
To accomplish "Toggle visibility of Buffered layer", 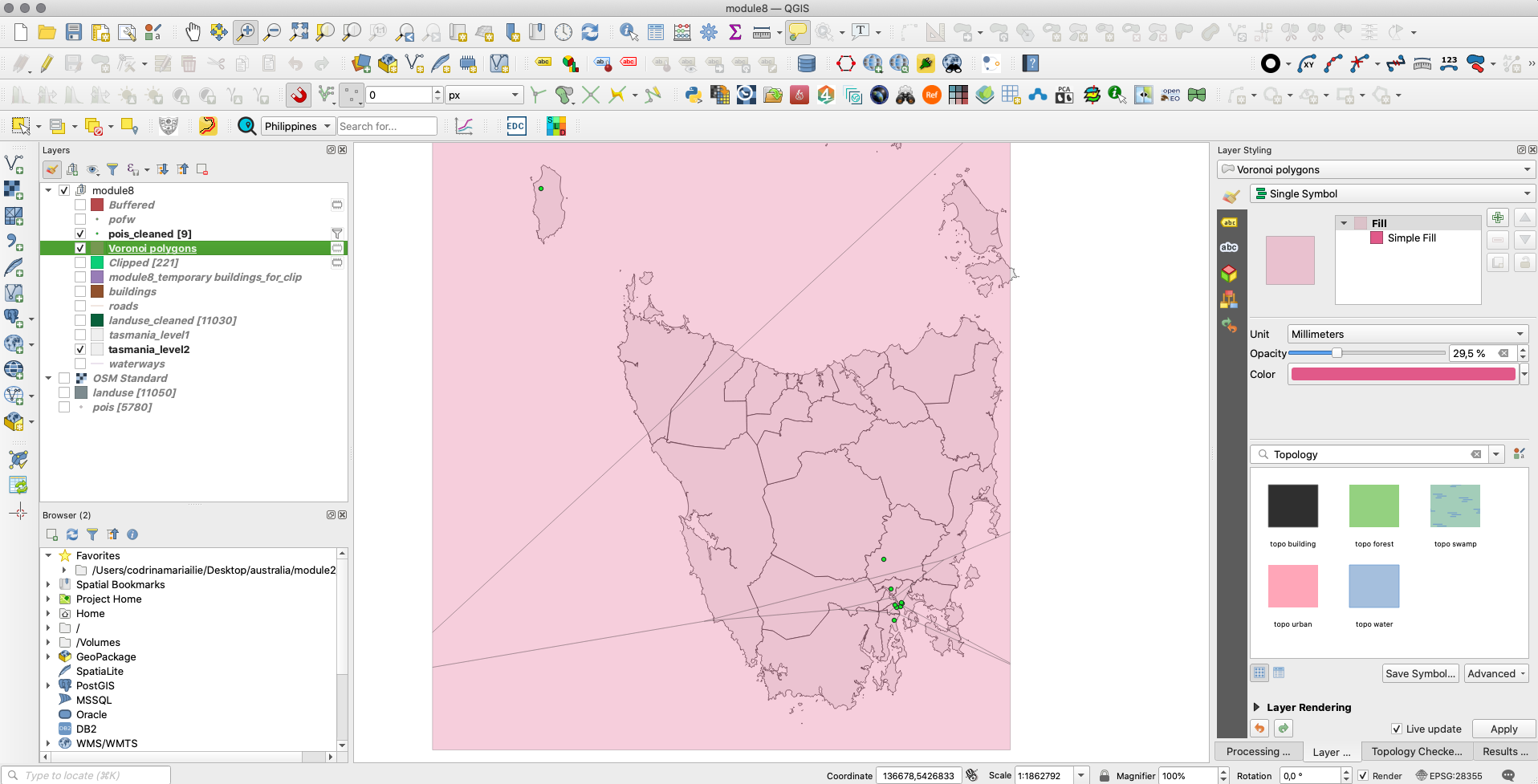I will pyautogui.click(x=80, y=205).
